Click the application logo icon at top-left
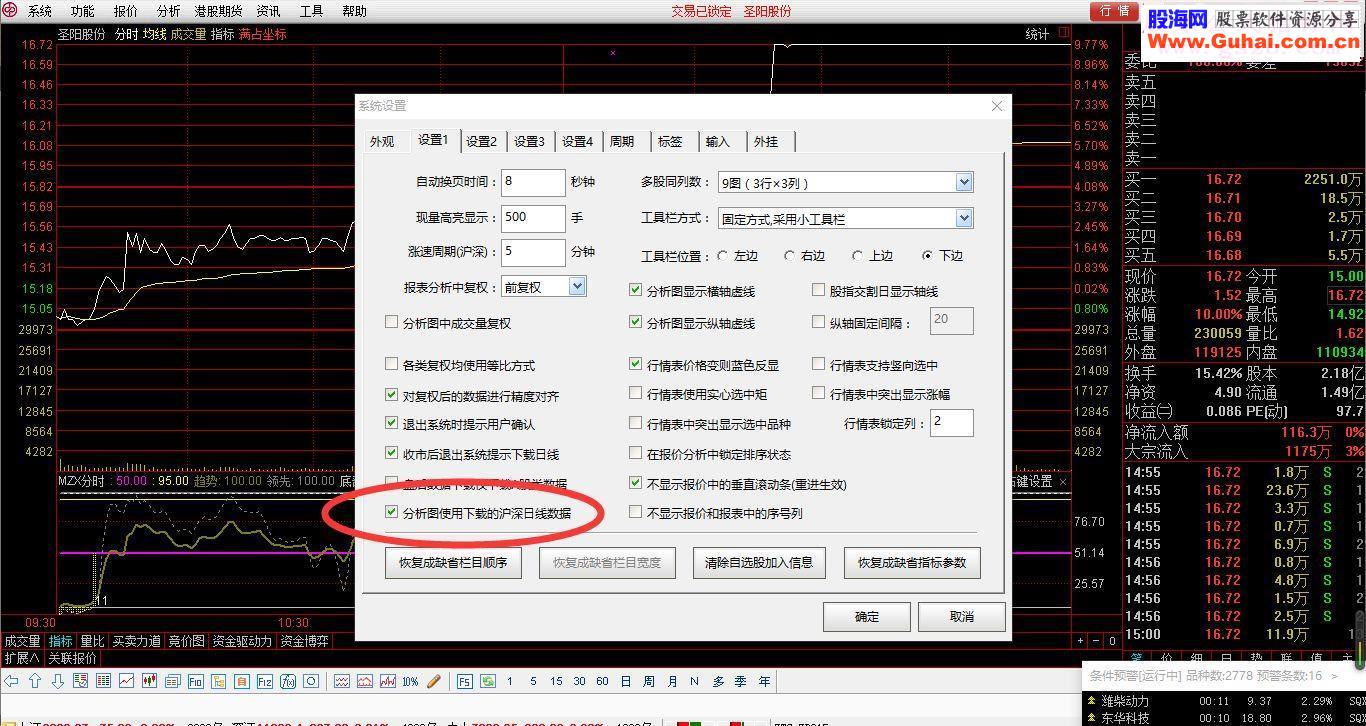Image resolution: width=1366 pixels, height=726 pixels. [10, 11]
